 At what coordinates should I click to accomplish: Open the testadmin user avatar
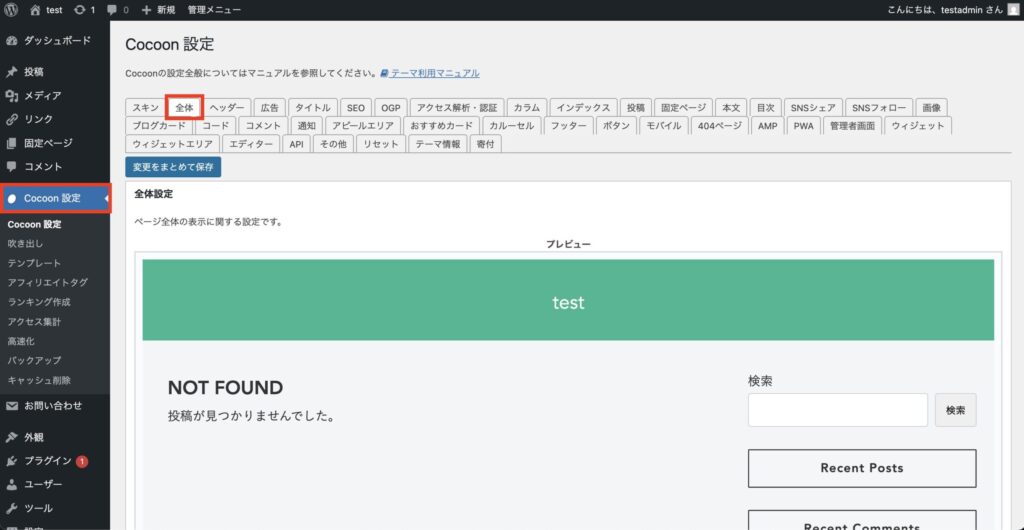pos(1013,10)
